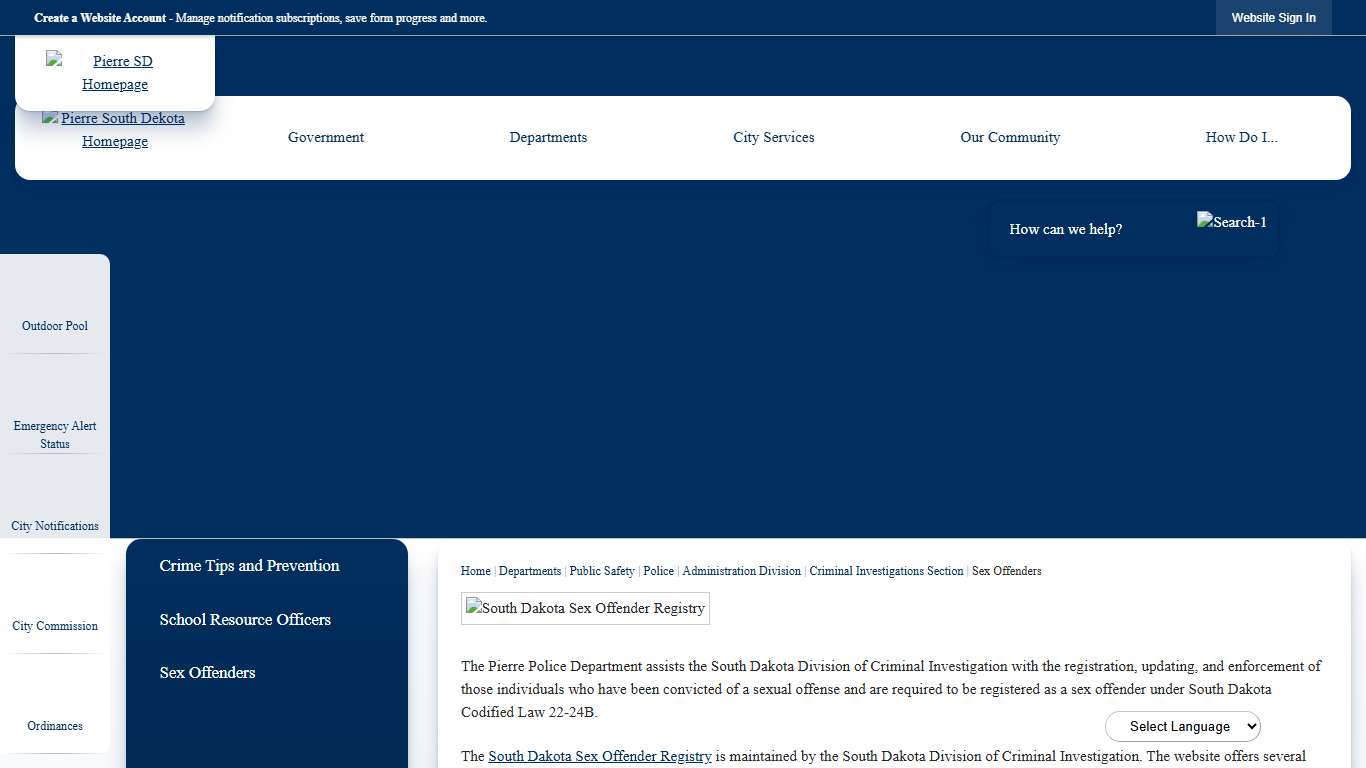Image resolution: width=1366 pixels, height=768 pixels.
Task: Open the Ordinances quick link
Action: [55, 726]
